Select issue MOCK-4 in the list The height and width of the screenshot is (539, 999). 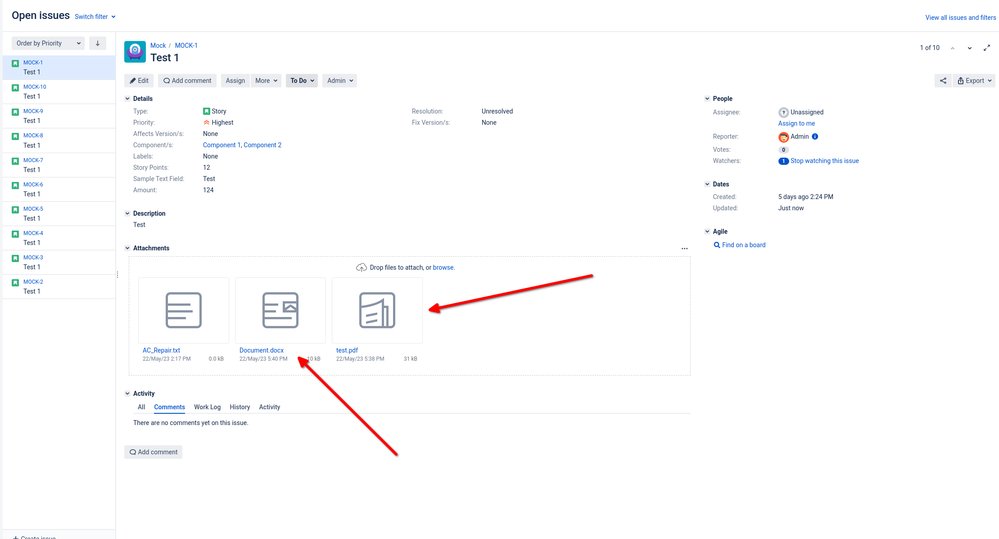point(59,238)
